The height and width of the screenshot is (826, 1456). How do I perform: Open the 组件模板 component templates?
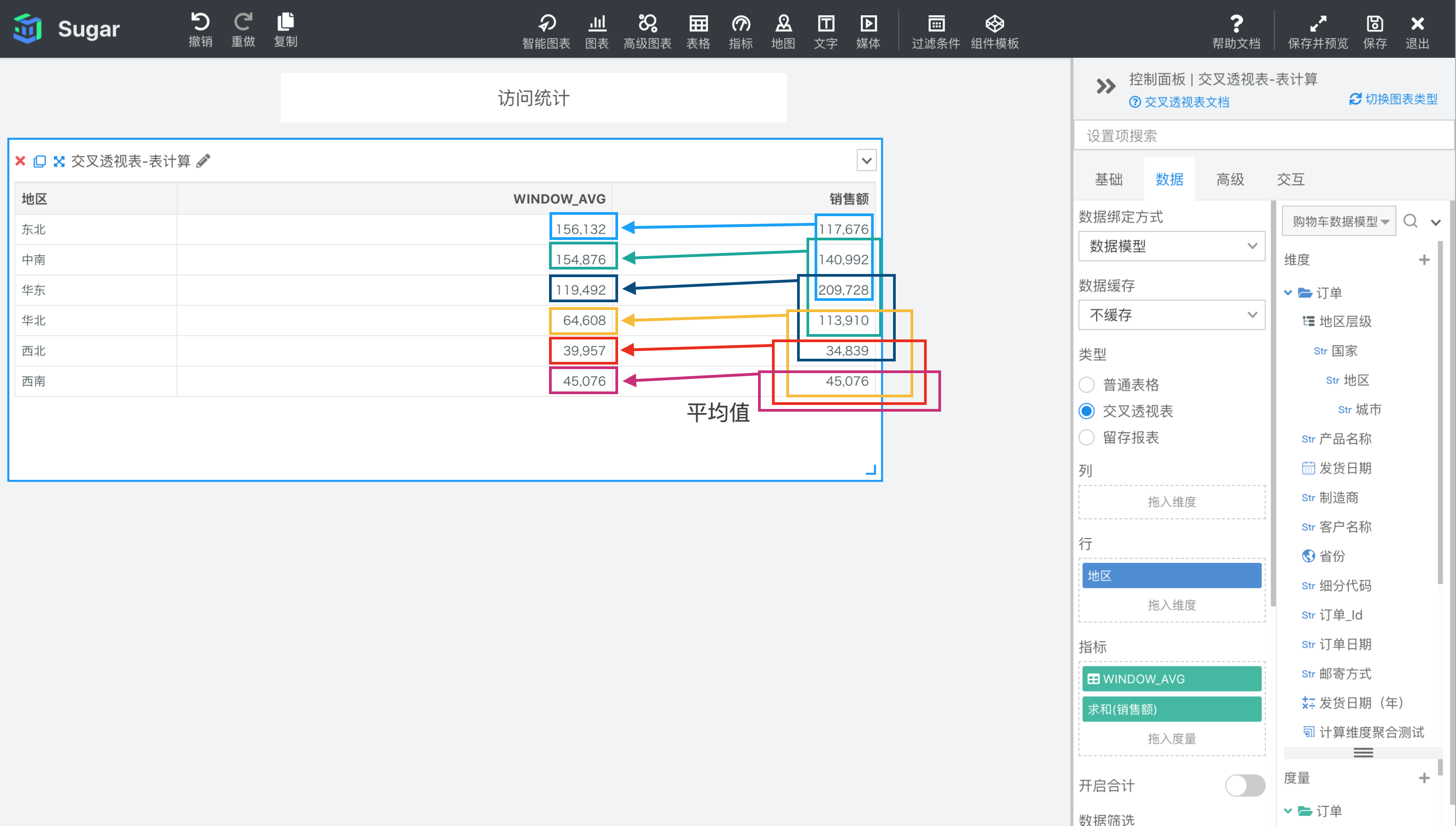tap(995, 31)
